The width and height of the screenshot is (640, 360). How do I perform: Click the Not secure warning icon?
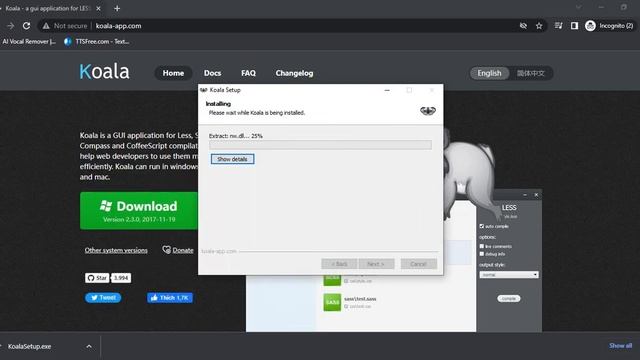coord(46,26)
